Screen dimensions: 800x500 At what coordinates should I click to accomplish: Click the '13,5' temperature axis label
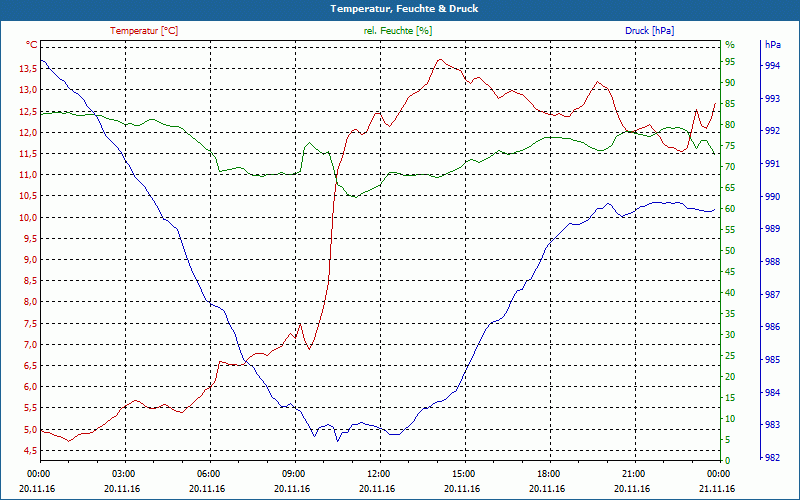(28, 69)
